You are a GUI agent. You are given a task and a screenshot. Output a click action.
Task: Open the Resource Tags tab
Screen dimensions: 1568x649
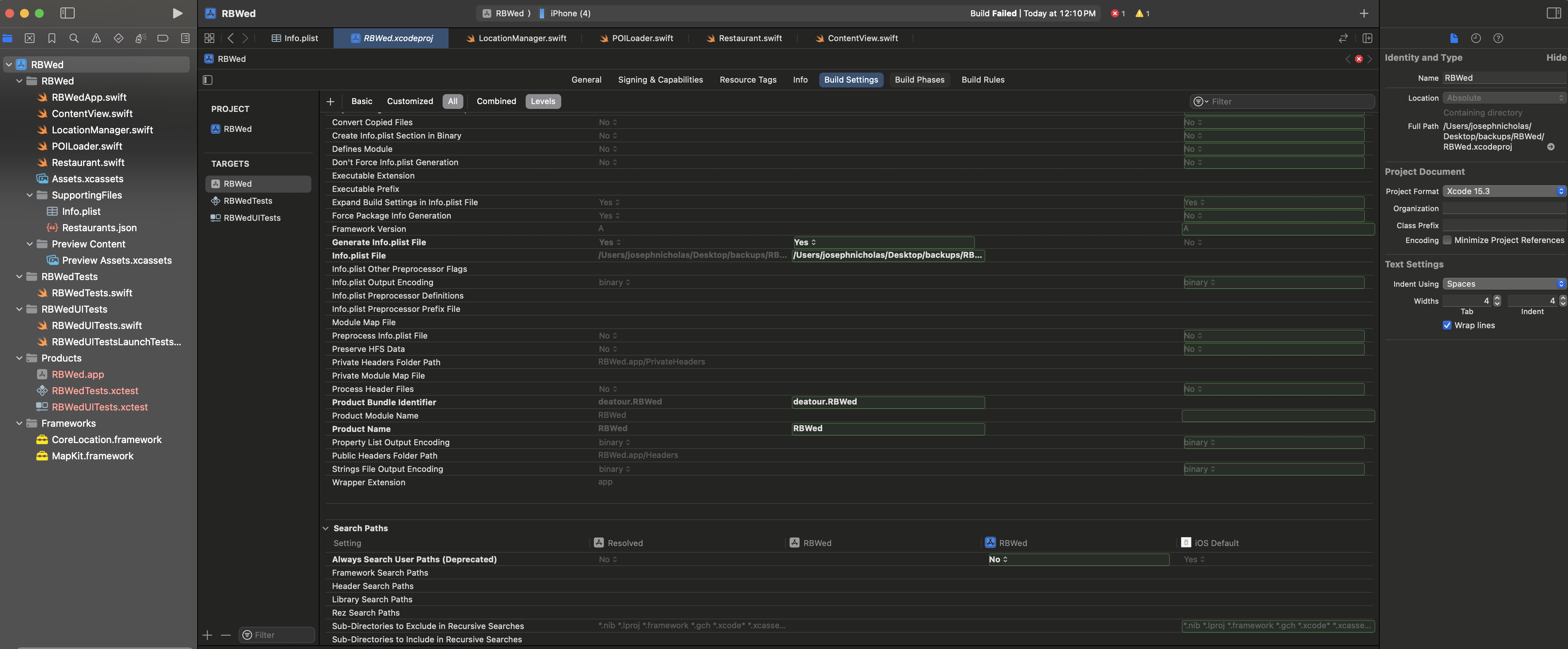pyautogui.click(x=747, y=80)
